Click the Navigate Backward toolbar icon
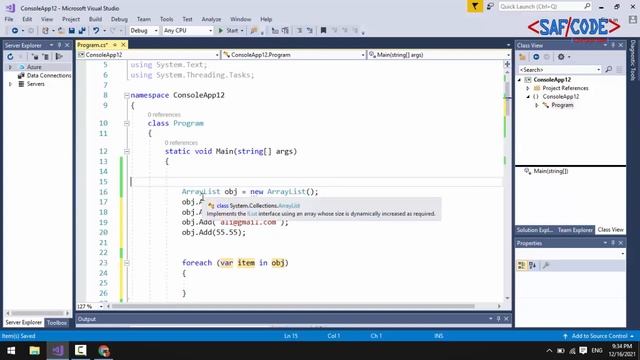 (15, 31)
